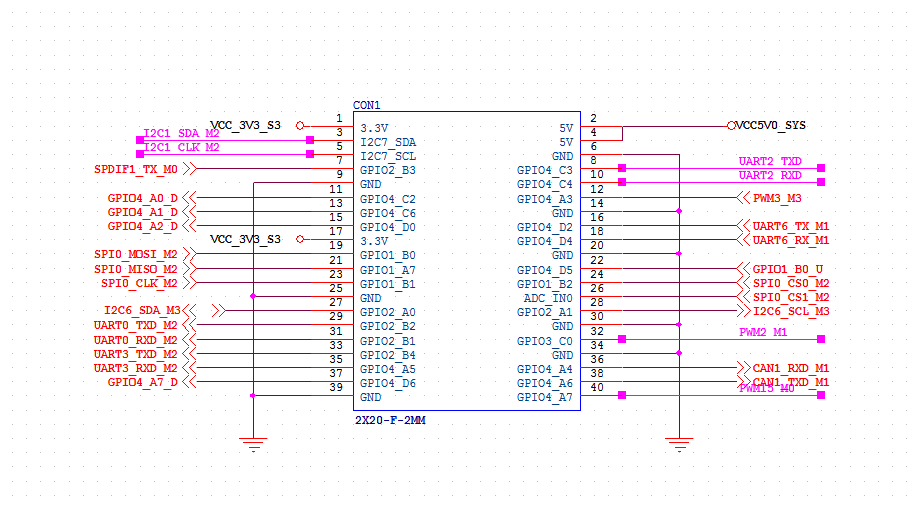Select the GPIO4_D6 pin name
Image resolution: width=920 pixels, height=506 pixels.
tap(388, 384)
